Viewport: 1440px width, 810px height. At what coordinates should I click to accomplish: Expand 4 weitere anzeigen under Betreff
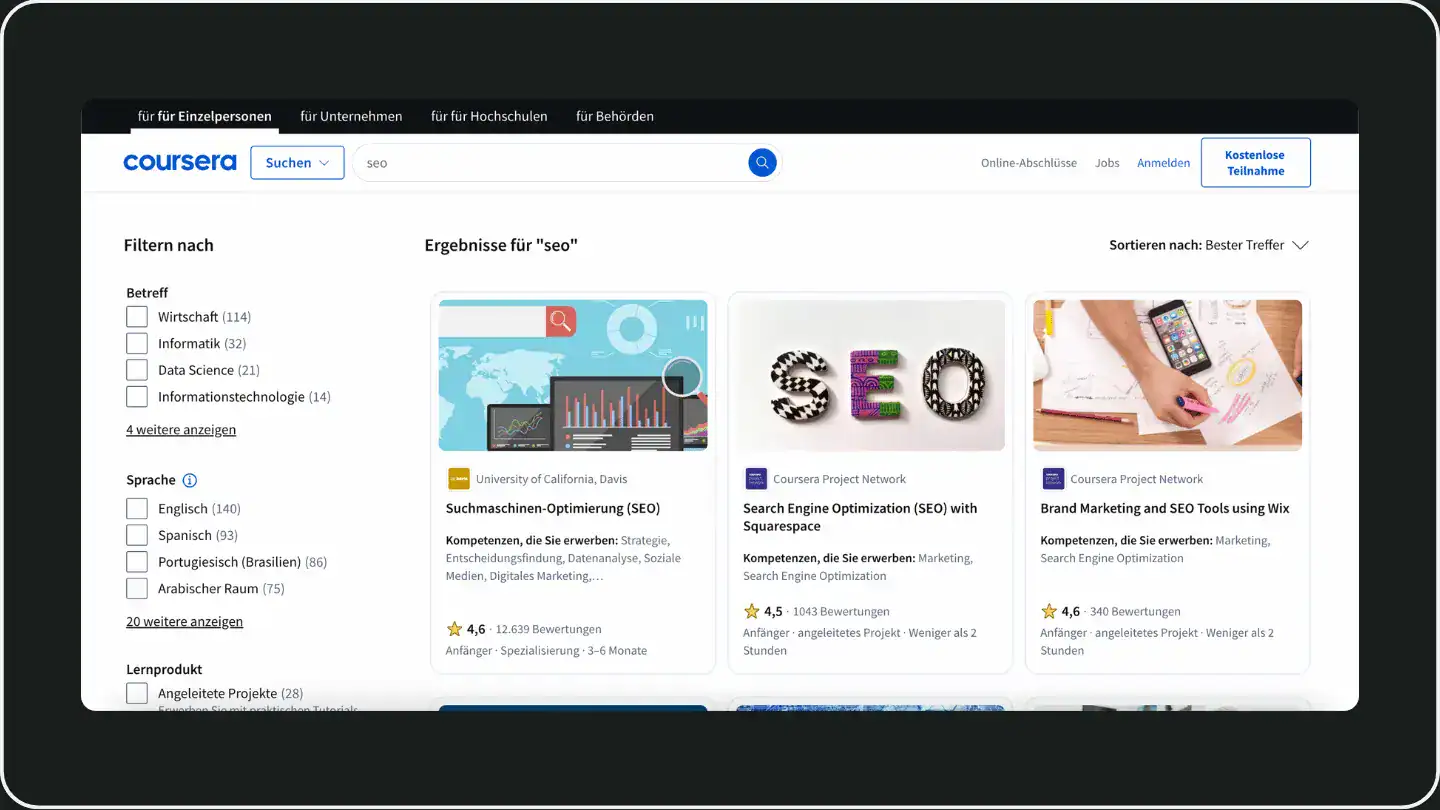pos(181,430)
